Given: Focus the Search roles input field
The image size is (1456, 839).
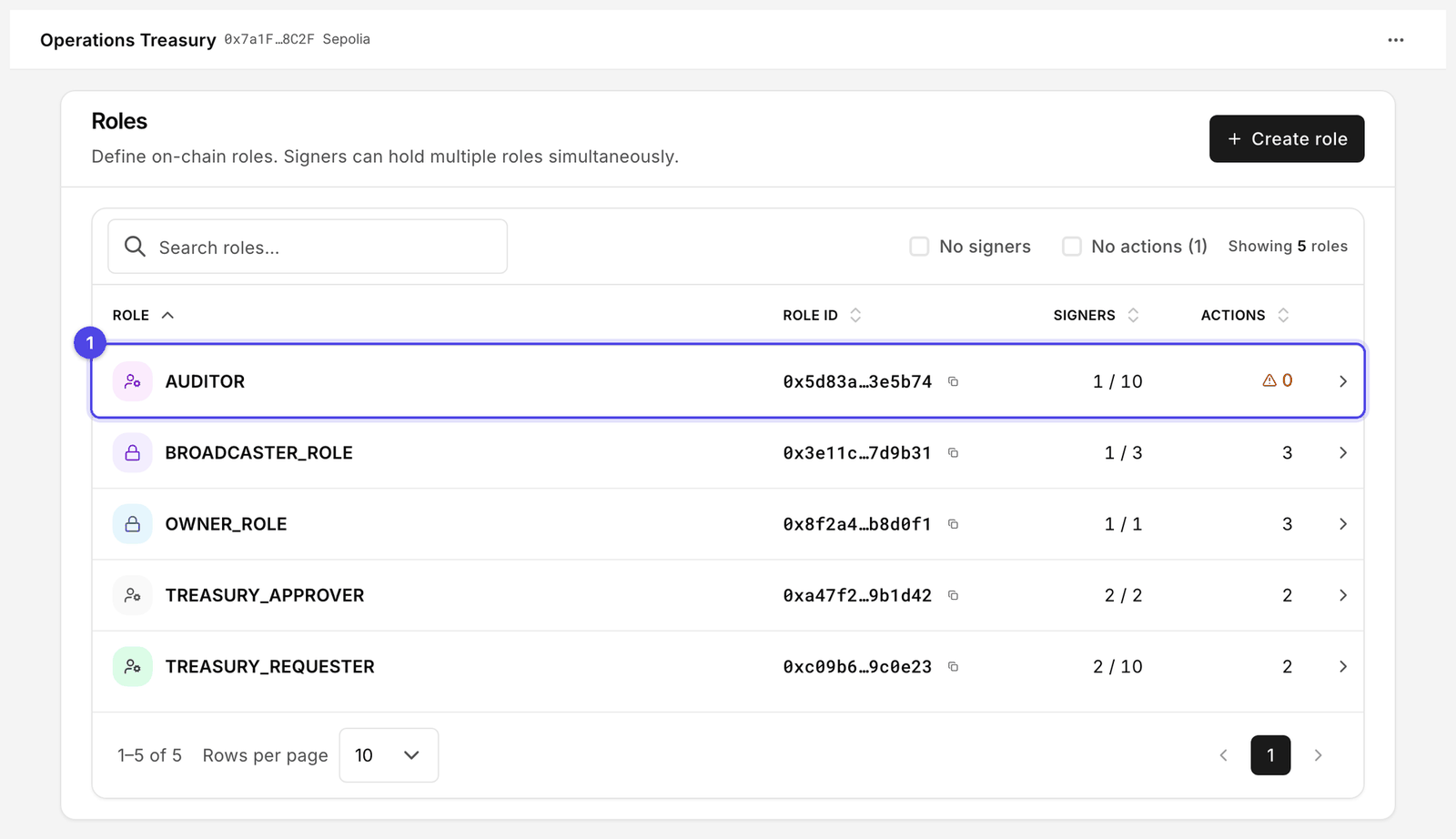Looking at the screenshot, I should click(308, 247).
